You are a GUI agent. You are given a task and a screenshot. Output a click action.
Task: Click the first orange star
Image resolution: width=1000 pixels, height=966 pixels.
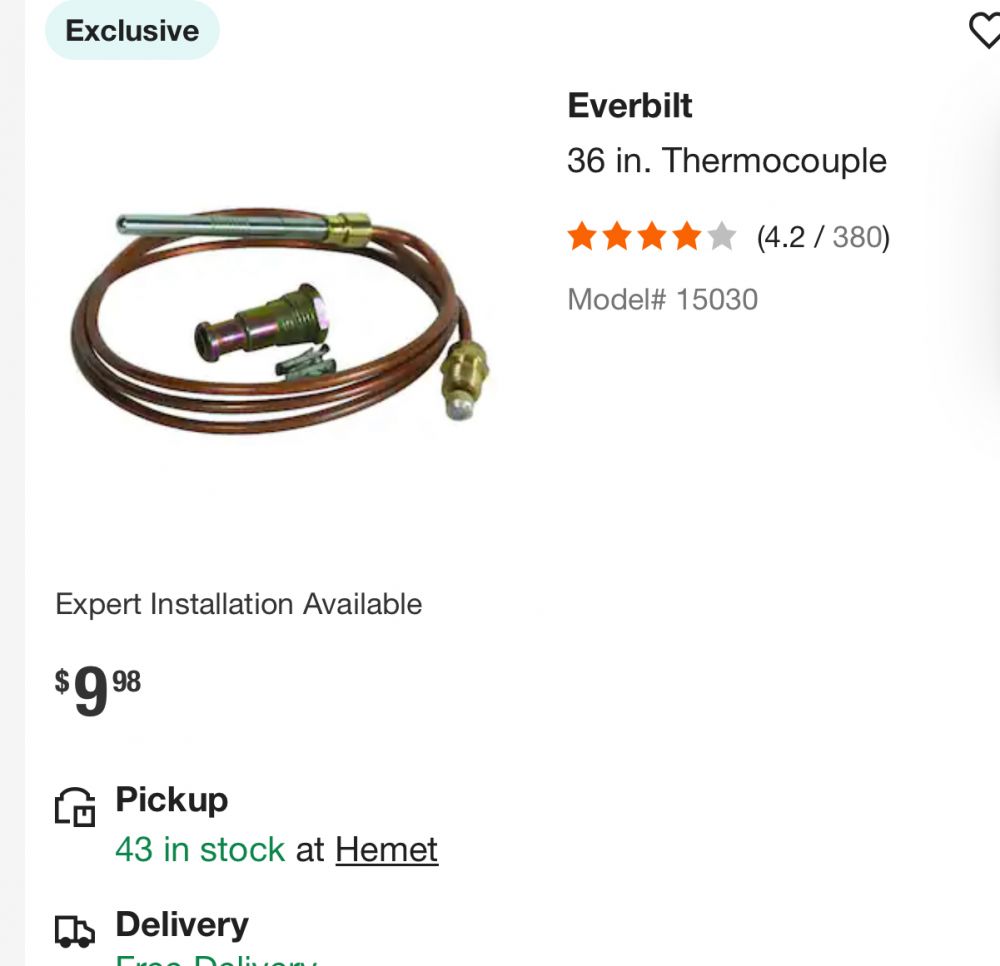pos(582,236)
